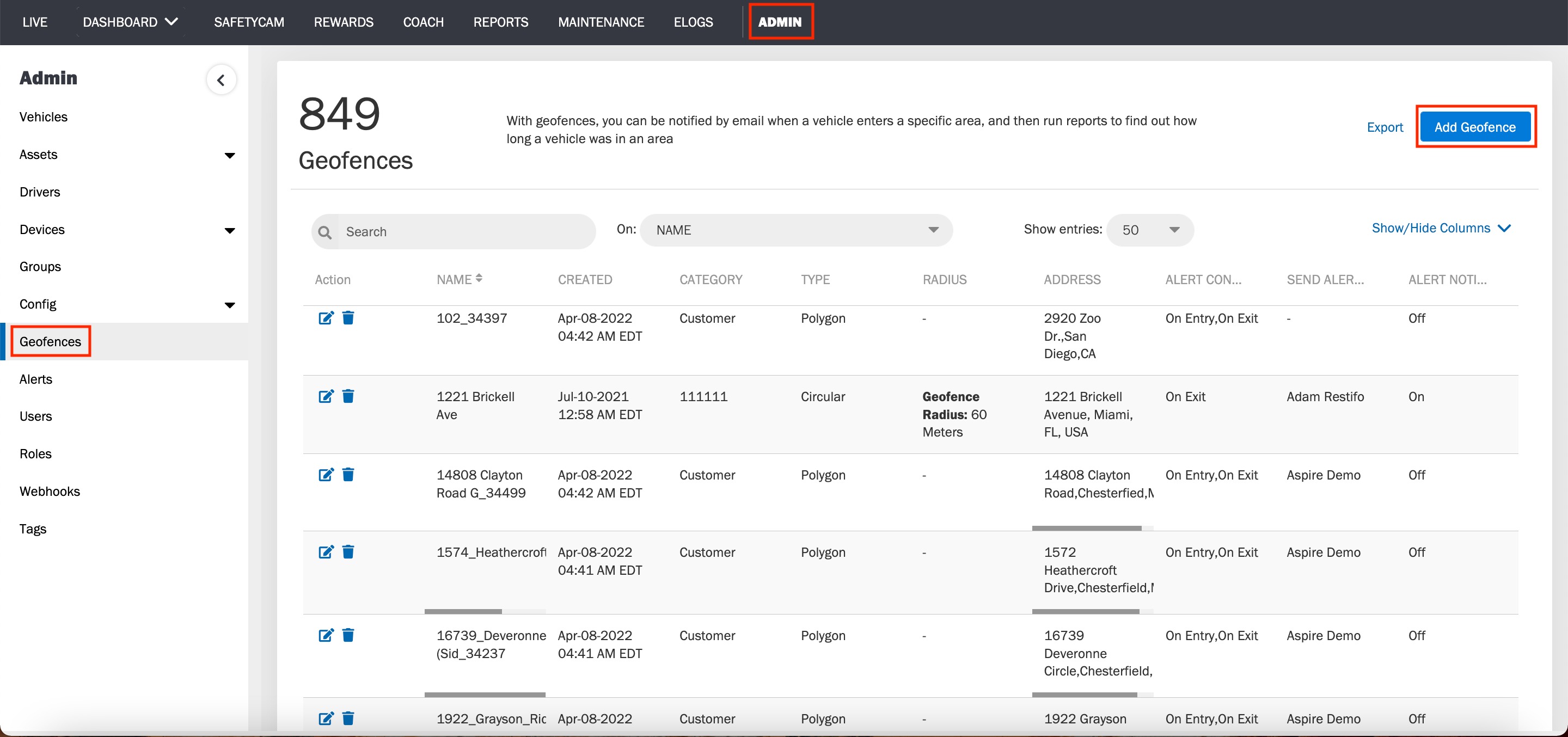Open Drivers in Admin sidebar
Image resolution: width=1568 pixels, height=737 pixels.
[x=40, y=192]
